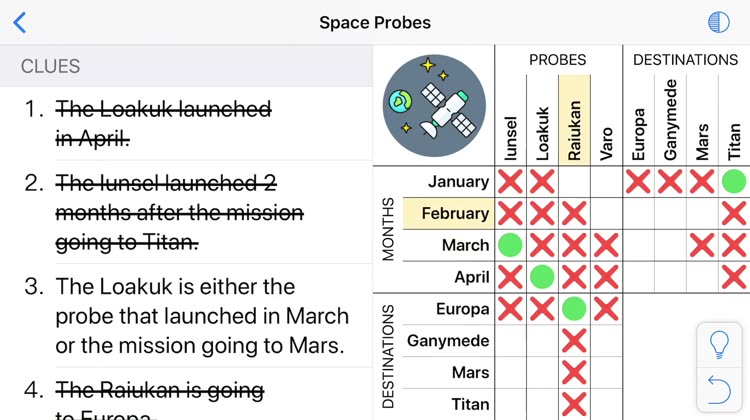
Task: Toggle the green dot at Europa Raiukan
Action: (574, 309)
